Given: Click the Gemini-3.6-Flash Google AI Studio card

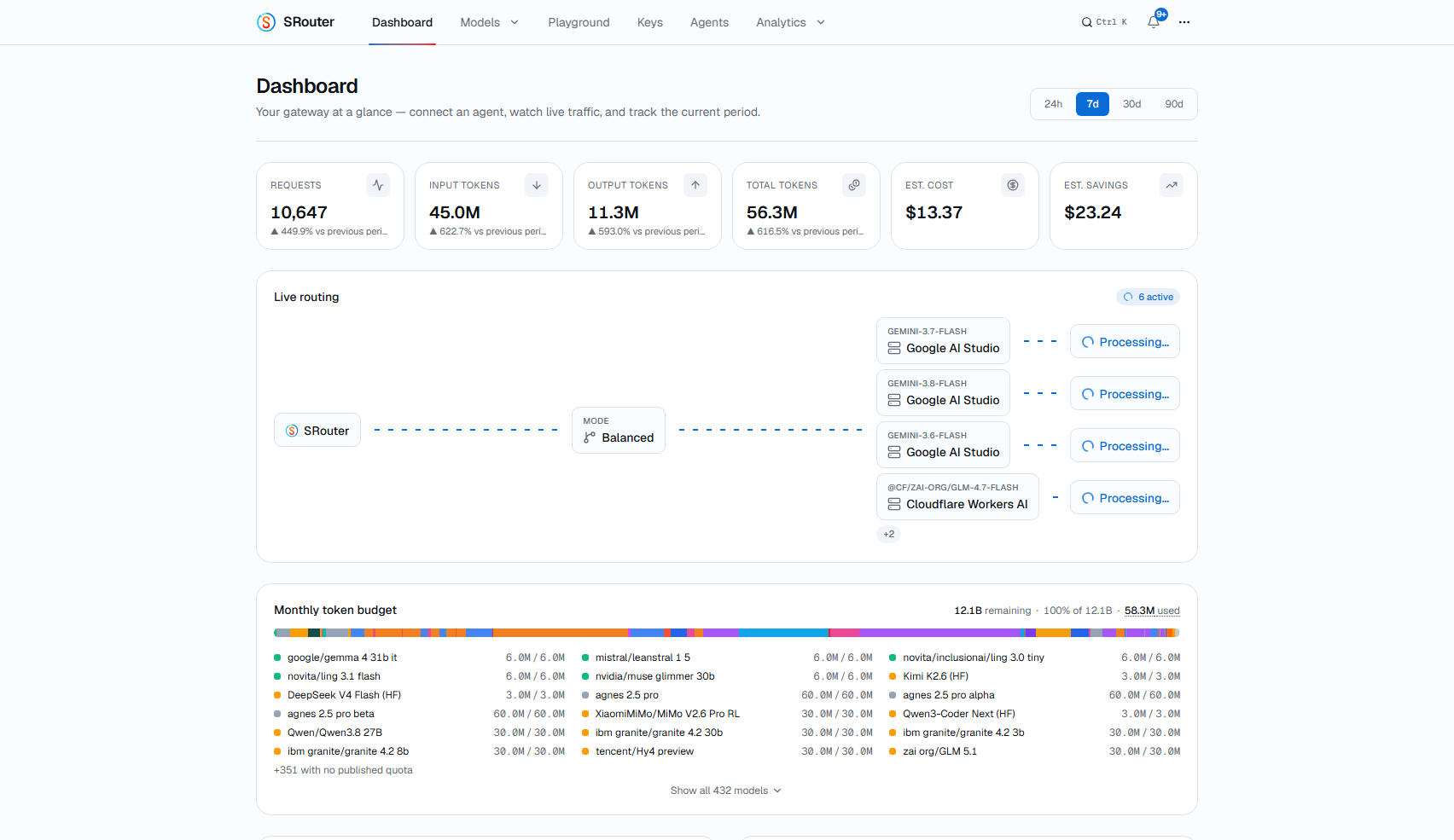Looking at the screenshot, I should click(943, 444).
